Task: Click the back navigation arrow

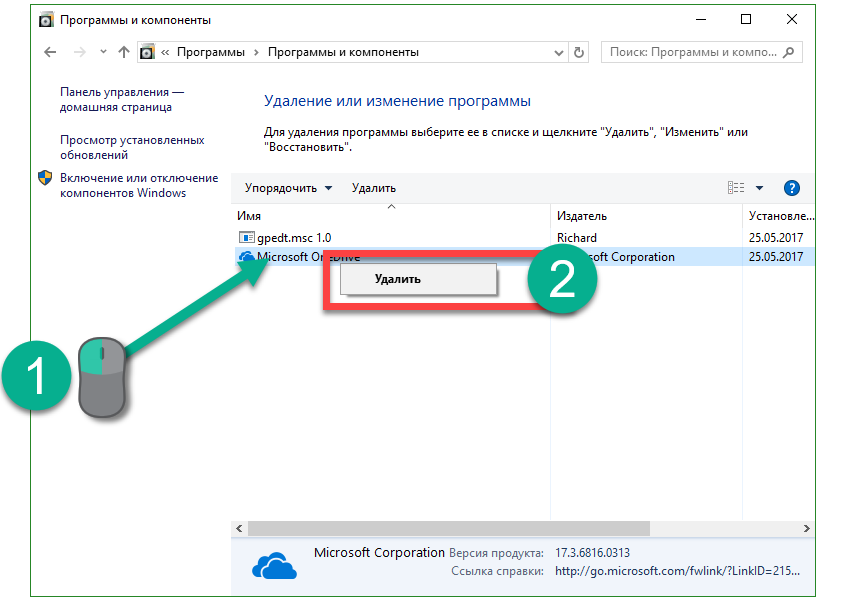Action: click(50, 52)
